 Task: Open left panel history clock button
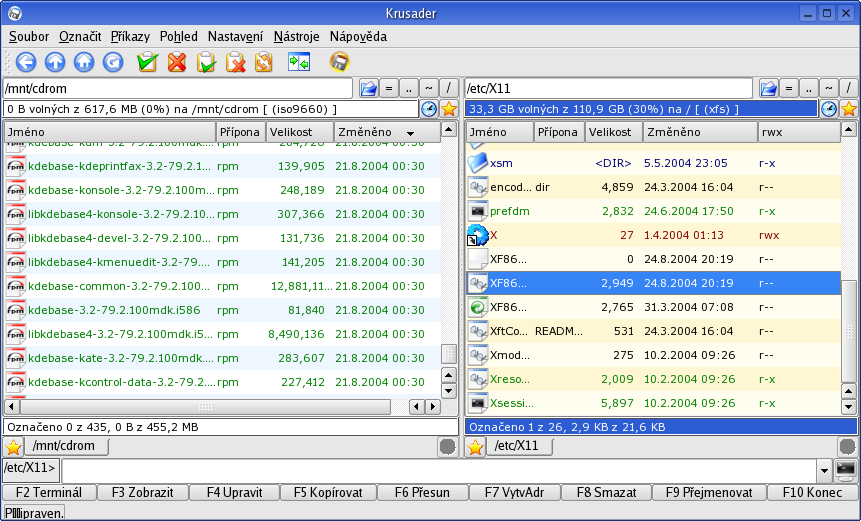(x=429, y=109)
